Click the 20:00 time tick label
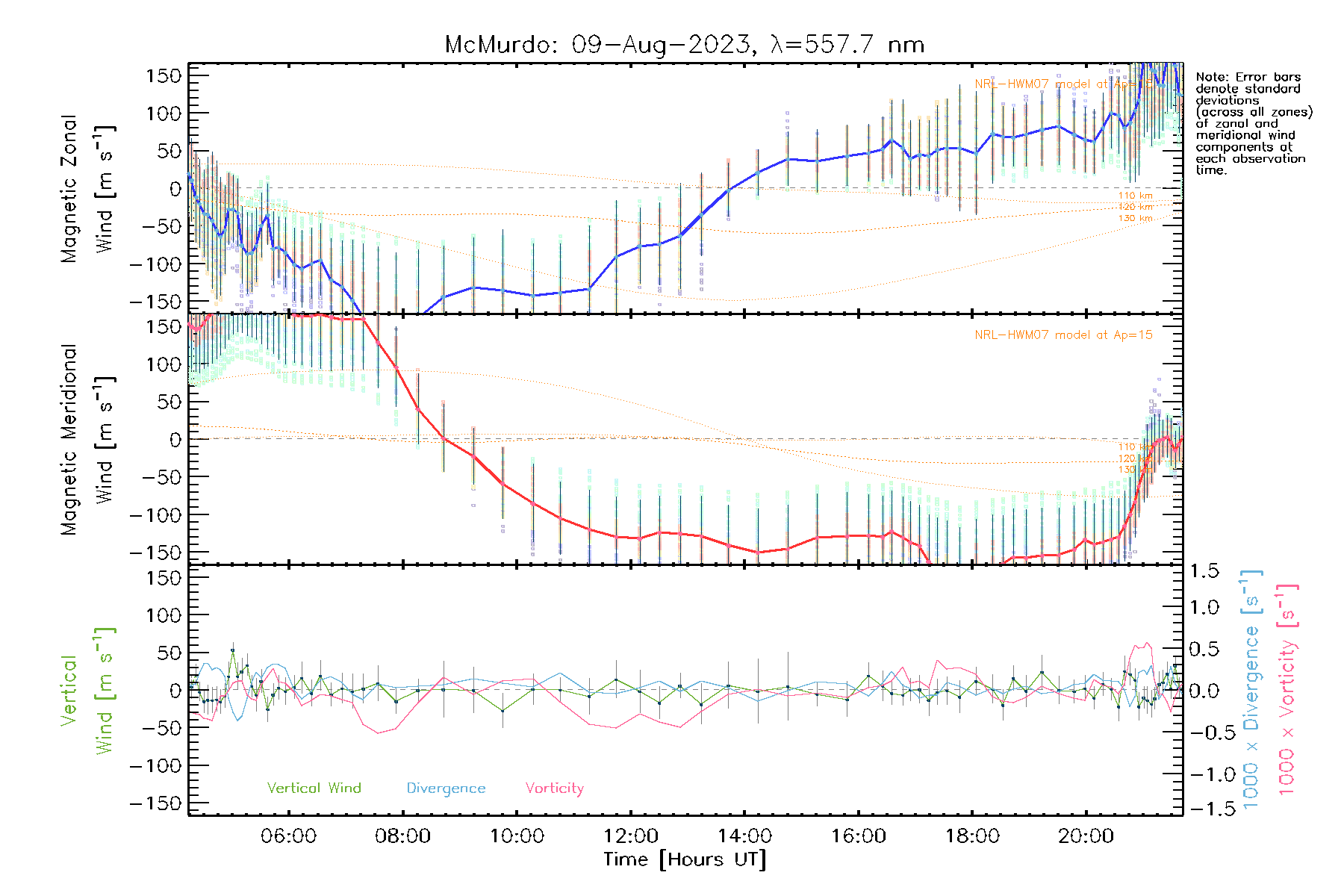 click(x=1086, y=836)
